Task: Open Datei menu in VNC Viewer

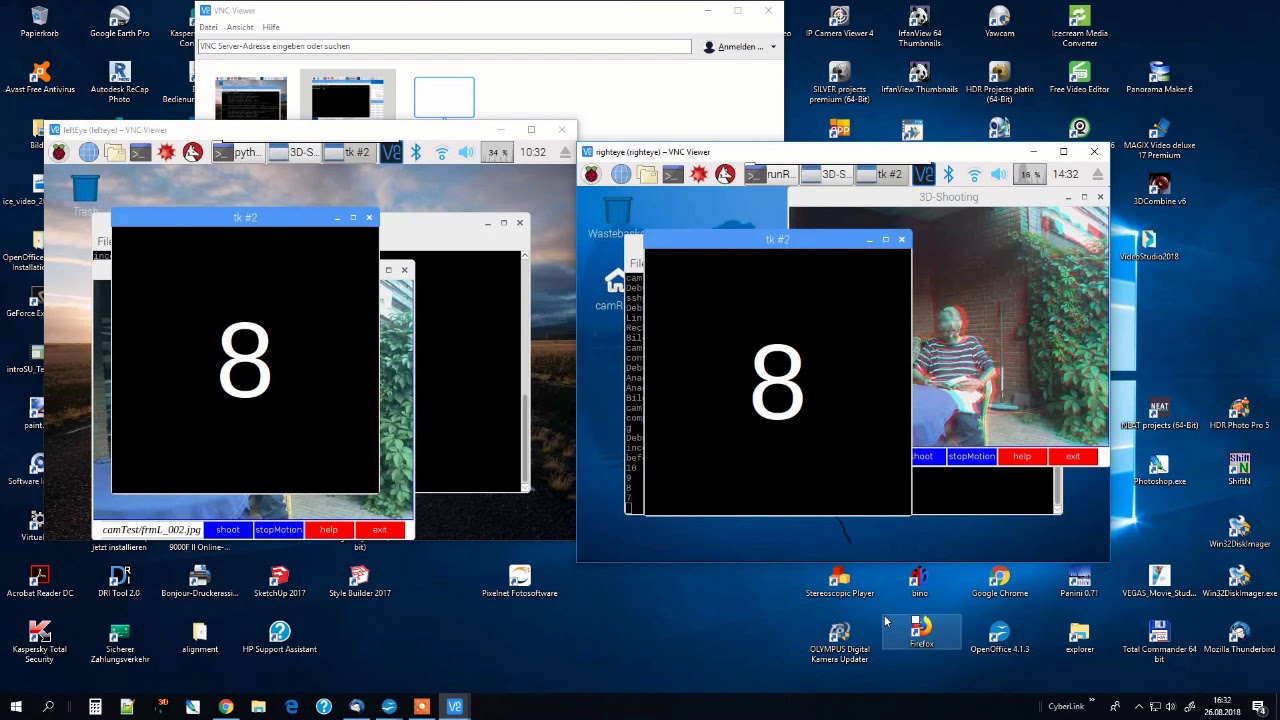Action: click(x=208, y=27)
